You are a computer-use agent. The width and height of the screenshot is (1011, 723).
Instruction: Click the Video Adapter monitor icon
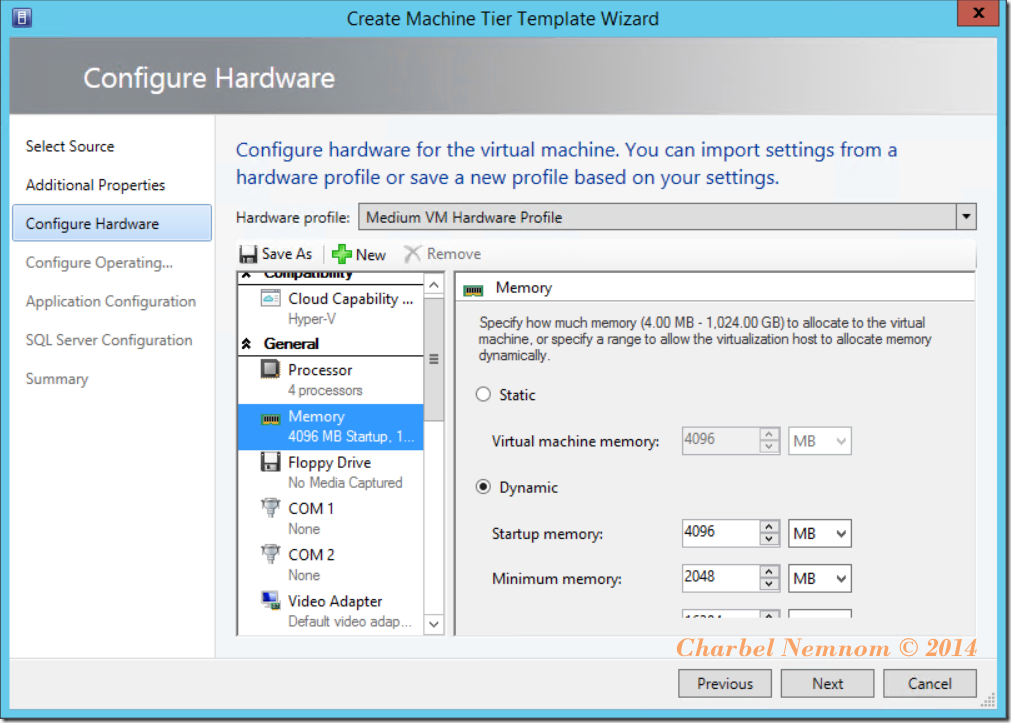tap(271, 600)
